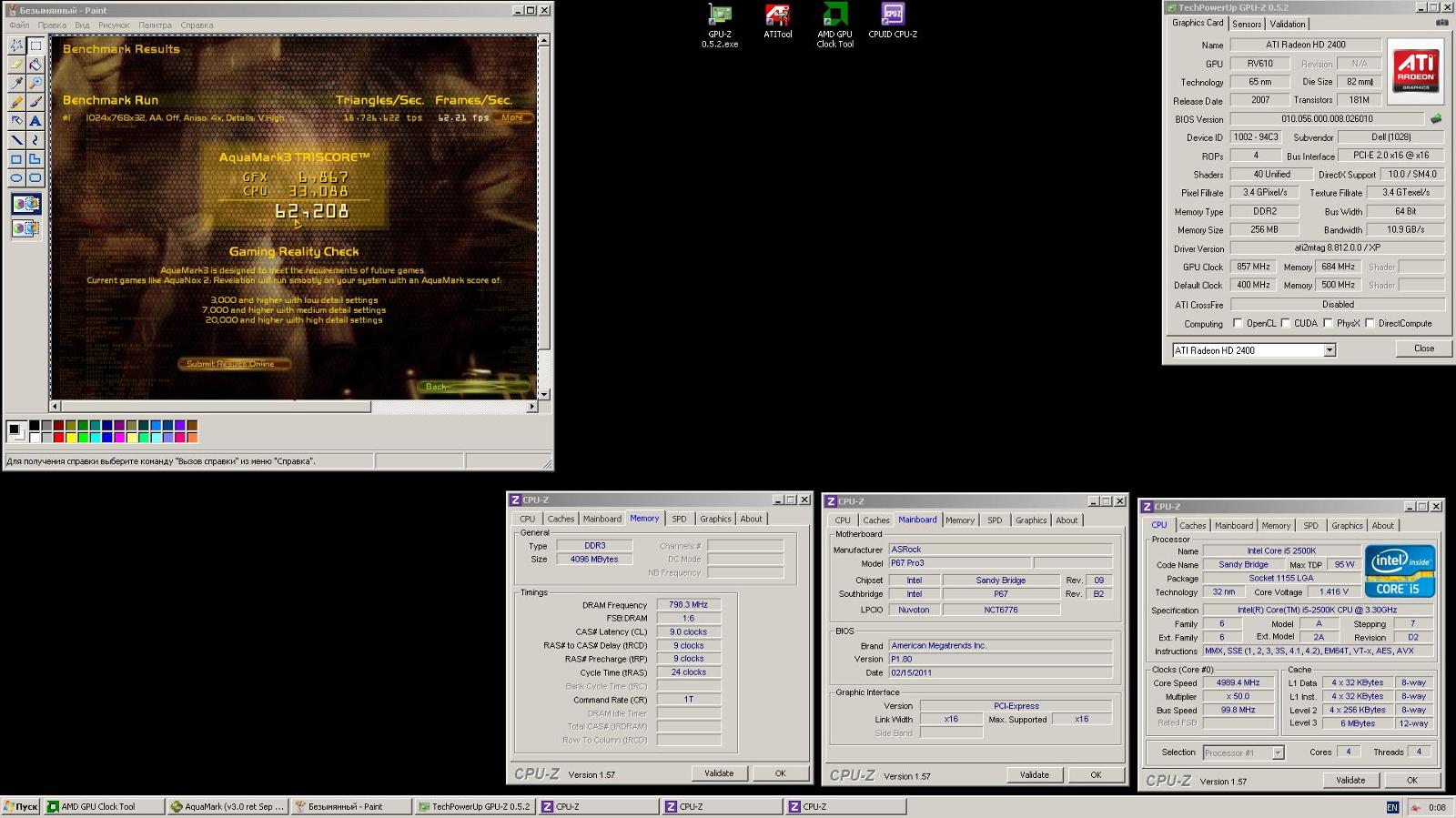Select the Text tool in Paint

tap(35, 121)
